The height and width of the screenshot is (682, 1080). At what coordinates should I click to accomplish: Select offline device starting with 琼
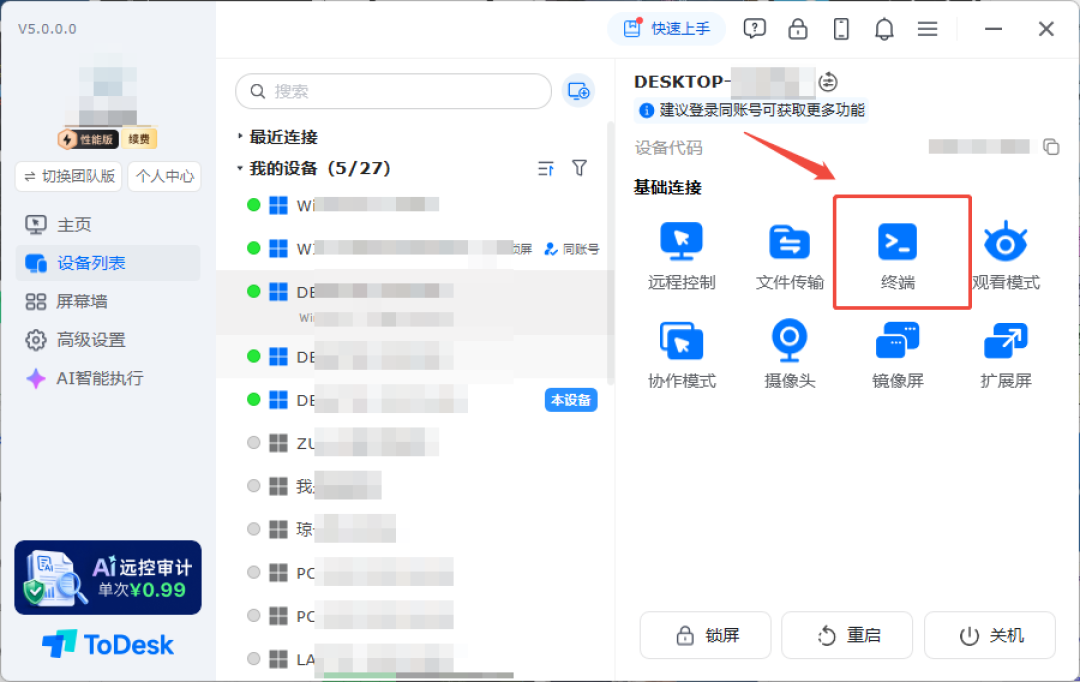tap(413, 529)
